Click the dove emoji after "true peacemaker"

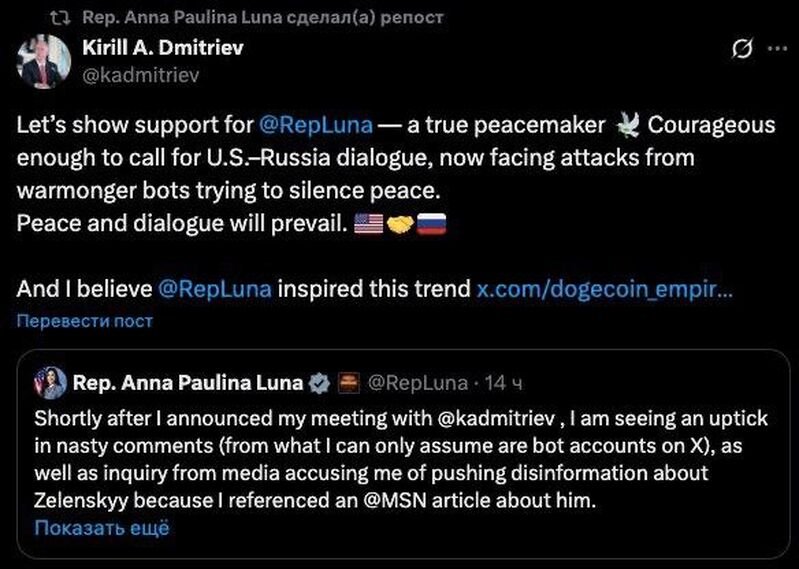pyautogui.click(x=629, y=125)
